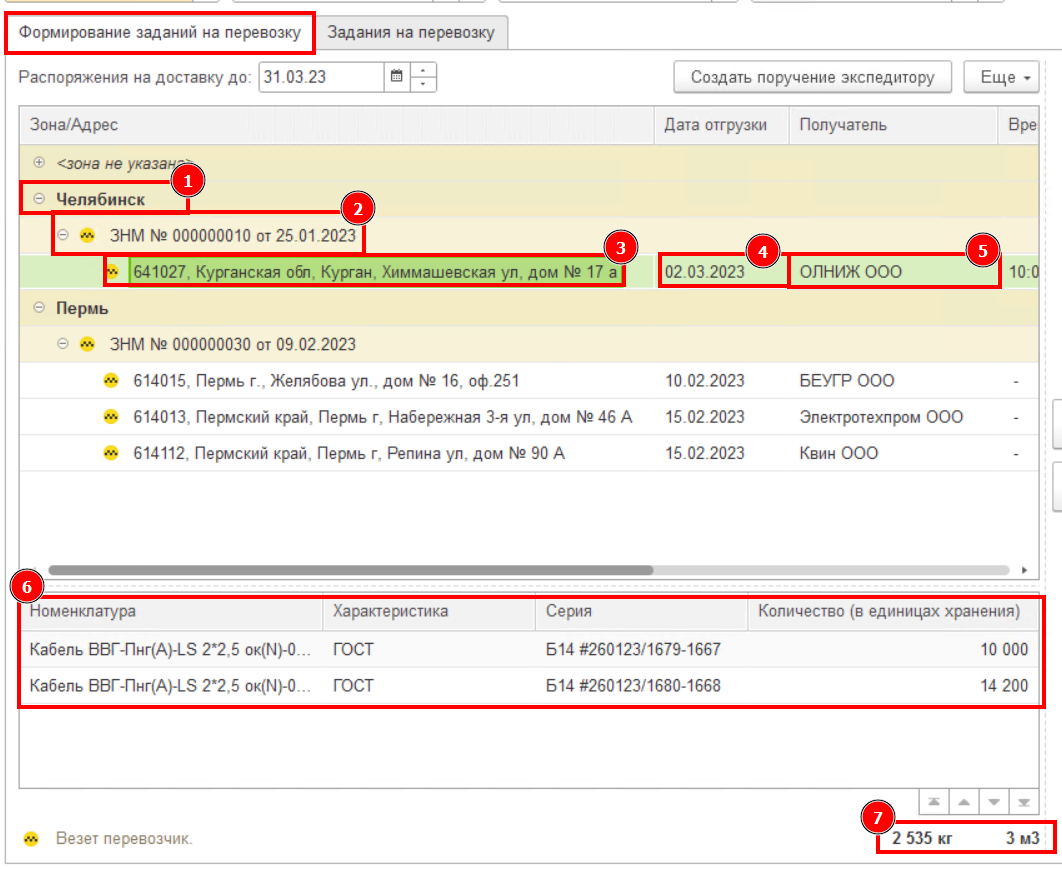The image size is (1062, 869).
Task: Click carrier icon beside ЗНМ № 000000010
Action: [87, 236]
